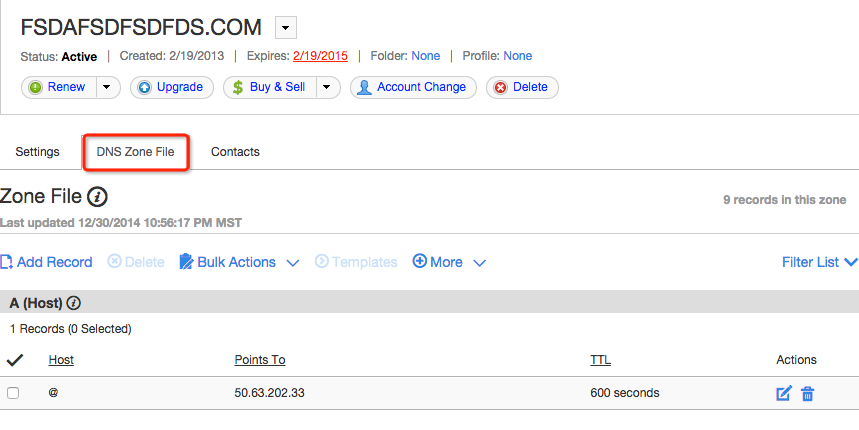
Task: Switch to the Settings tab
Action: (37, 152)
